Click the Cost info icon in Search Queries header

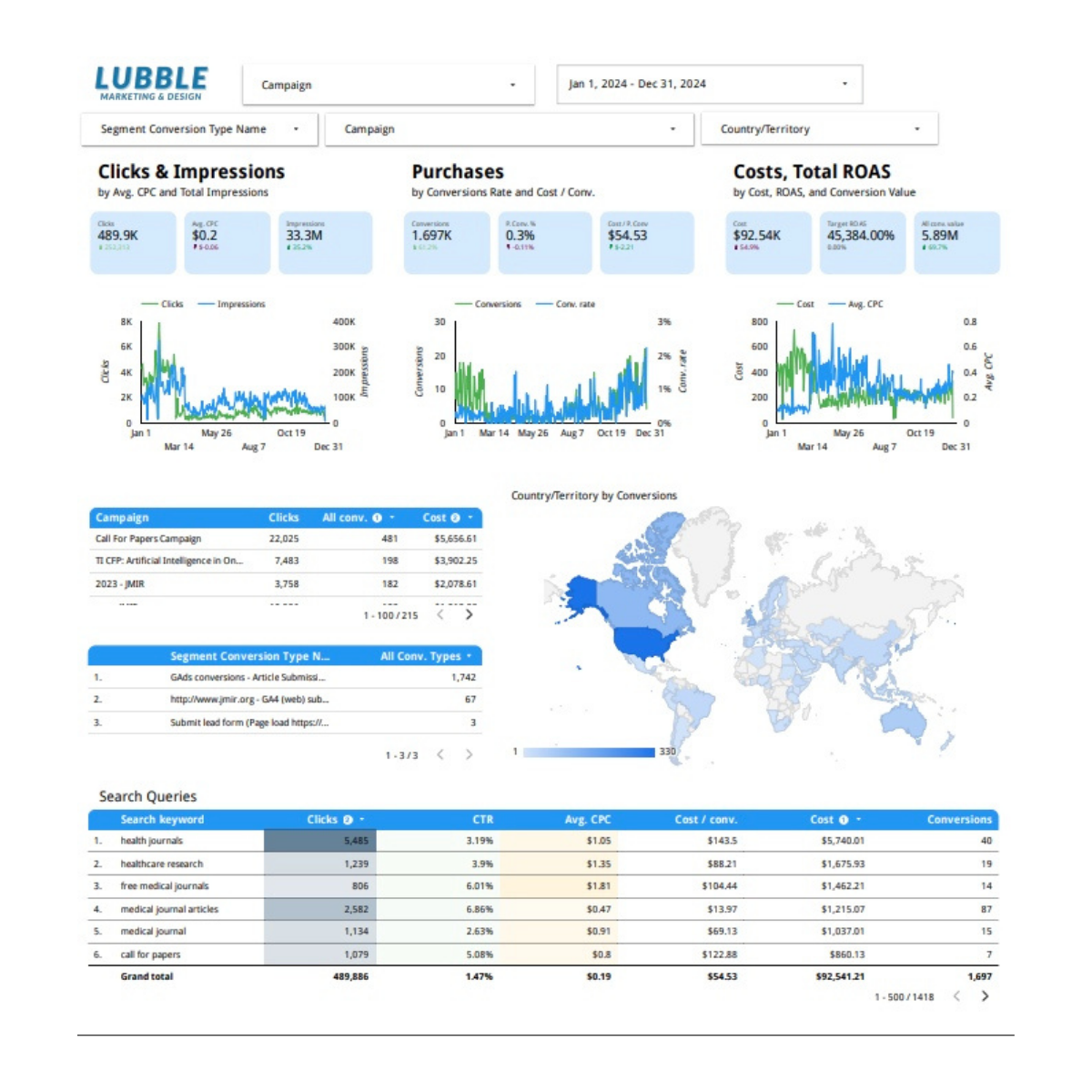point(843,819)
